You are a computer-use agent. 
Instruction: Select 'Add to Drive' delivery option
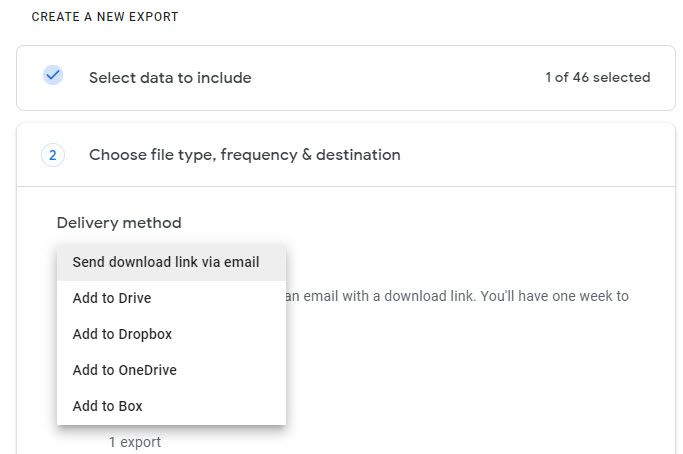(x=112, y=298)
